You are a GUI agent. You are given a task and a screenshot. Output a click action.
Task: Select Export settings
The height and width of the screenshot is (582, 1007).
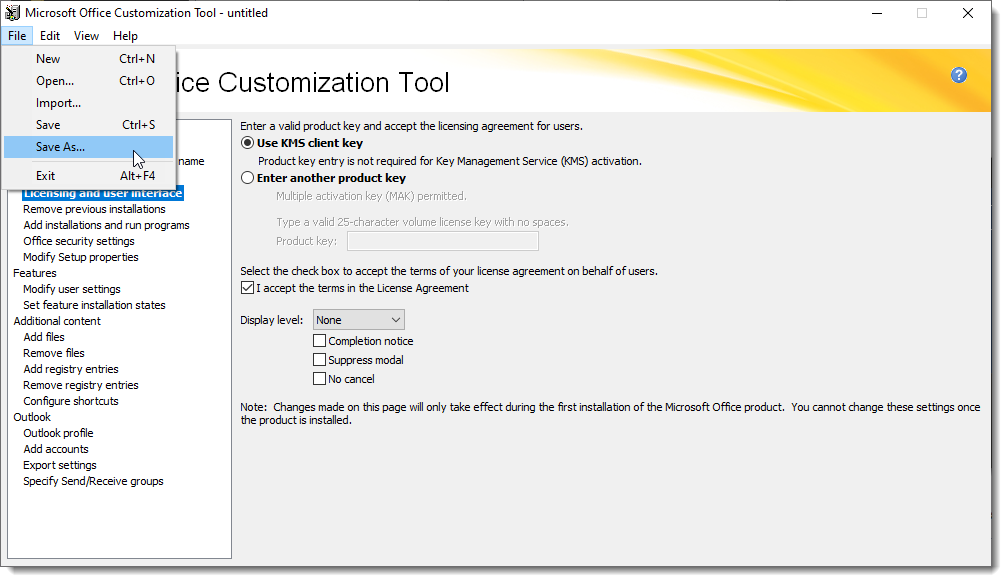(60, 466)
